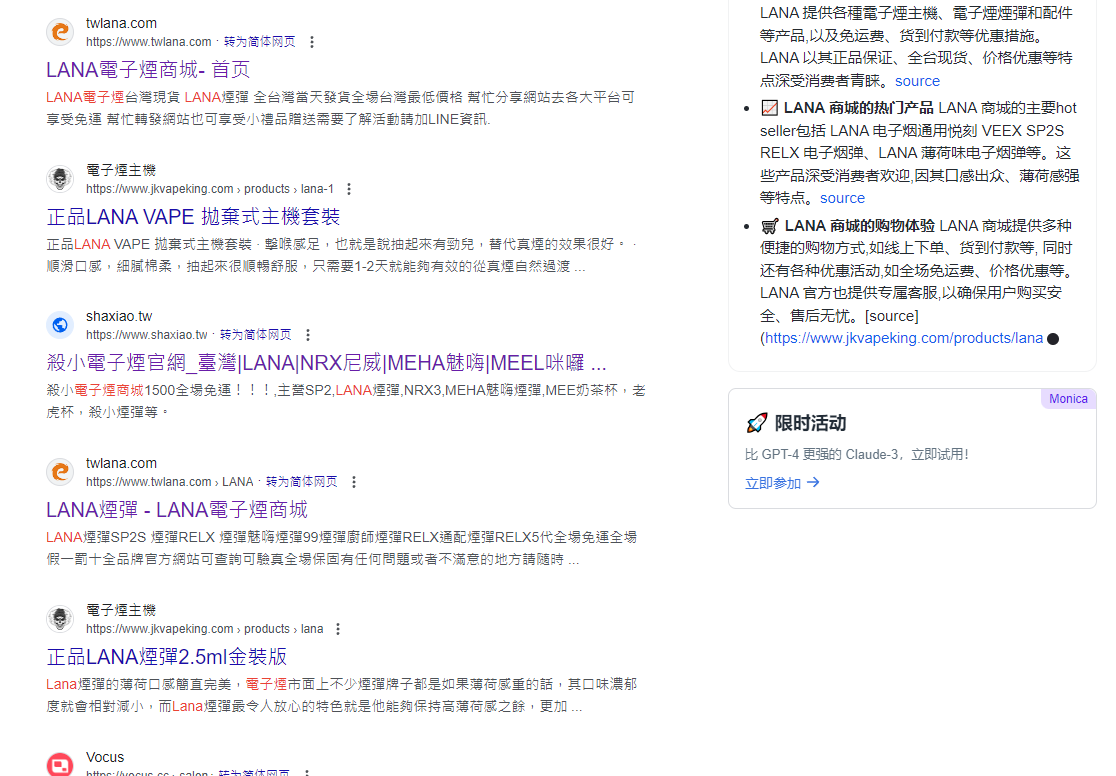Image resolution: width=1116 pixels, height=776 pixels.
Task: Click the https://www.twlana.com URL of the first result
Action: point(149,42)
